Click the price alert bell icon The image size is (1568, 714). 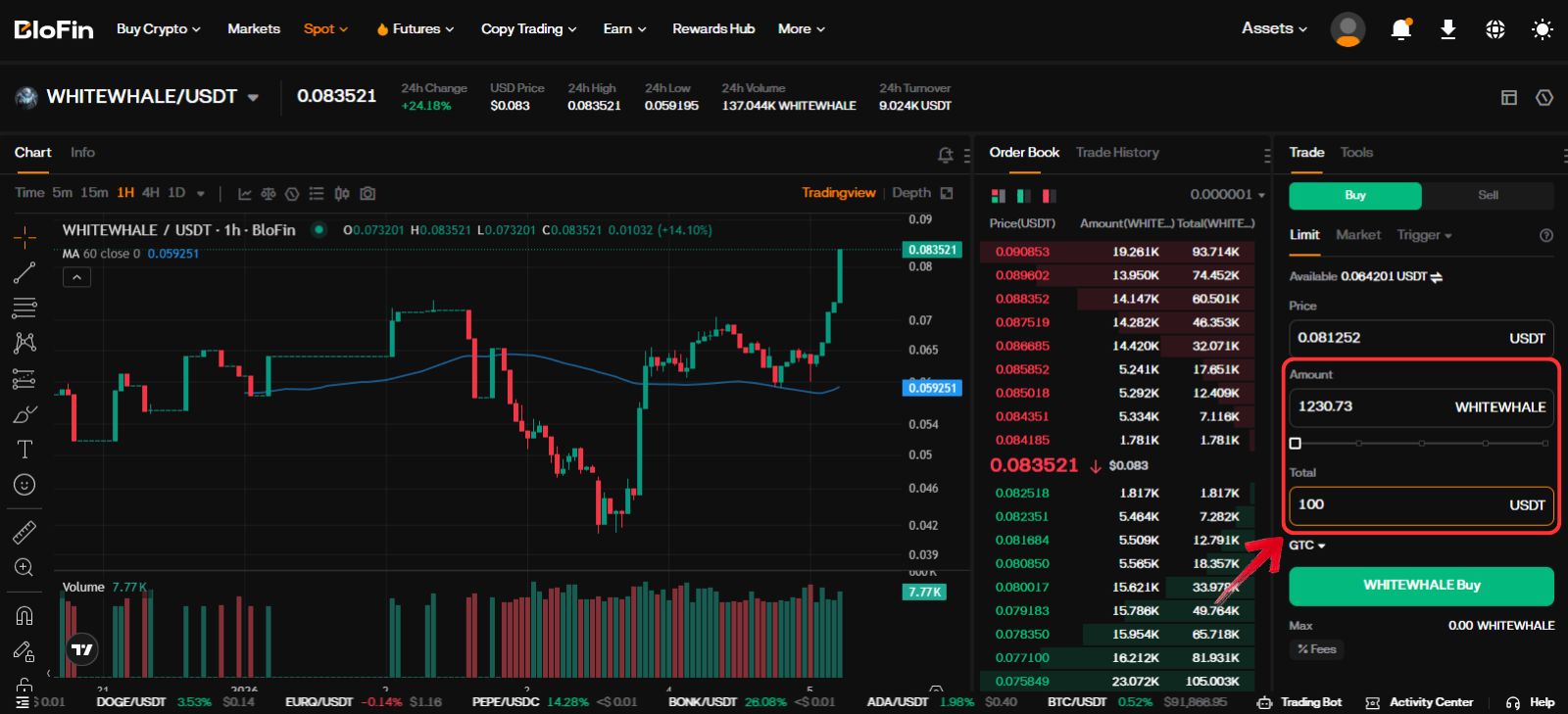coord(945,155)
